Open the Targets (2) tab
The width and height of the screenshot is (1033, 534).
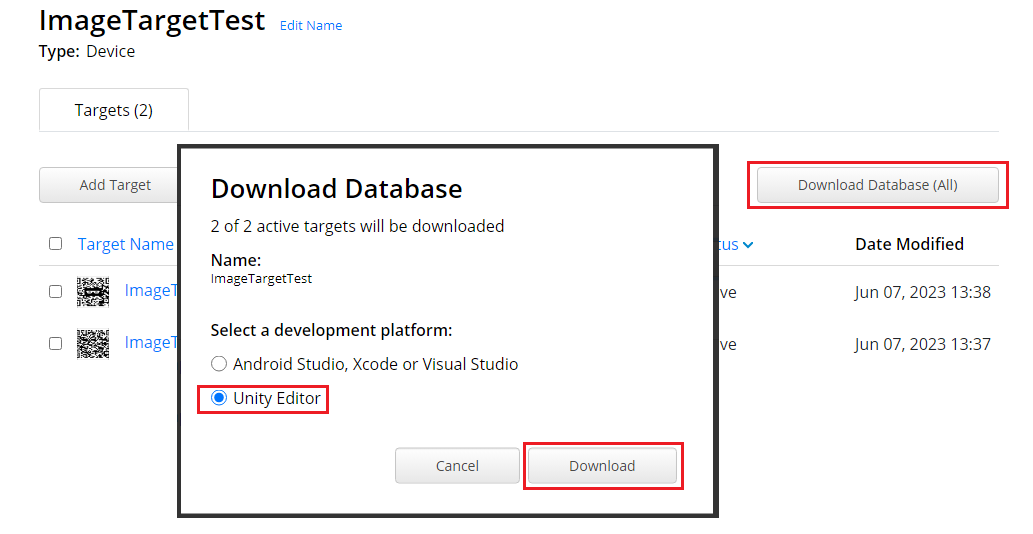coord(114,110)
